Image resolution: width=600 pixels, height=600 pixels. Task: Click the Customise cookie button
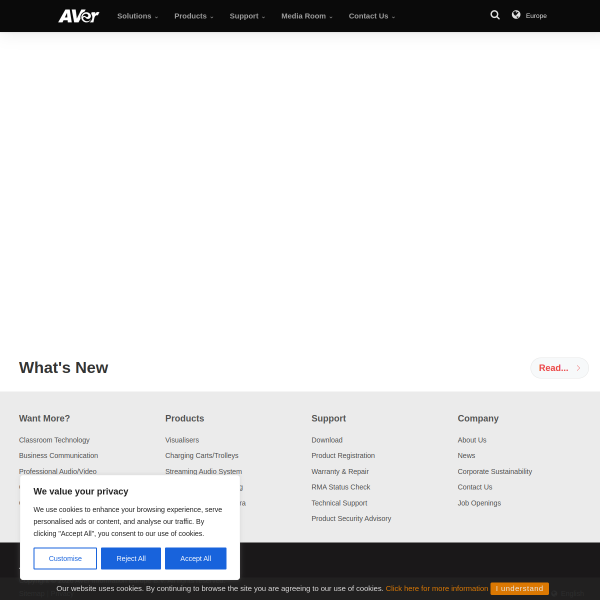[x=65, y=558]
